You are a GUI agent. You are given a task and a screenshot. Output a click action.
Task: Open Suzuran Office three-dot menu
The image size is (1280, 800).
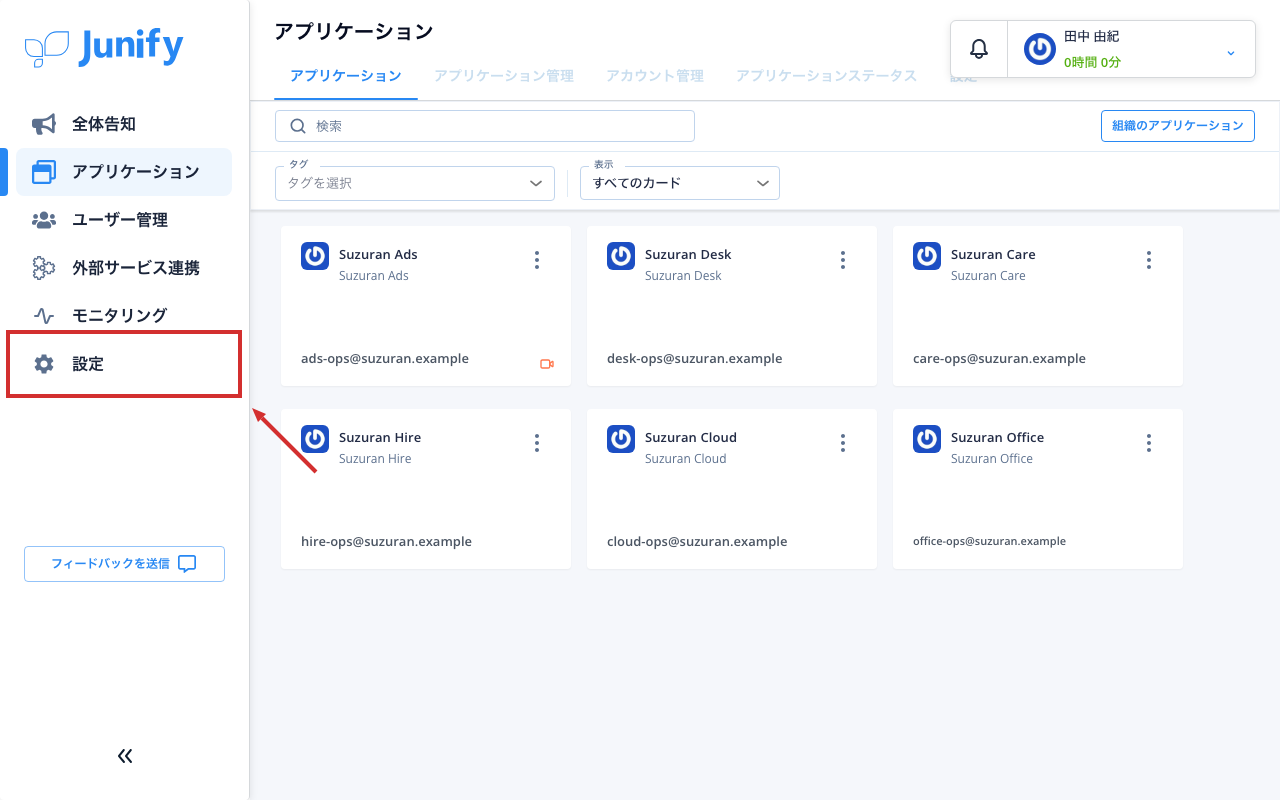coord(1149,443)
